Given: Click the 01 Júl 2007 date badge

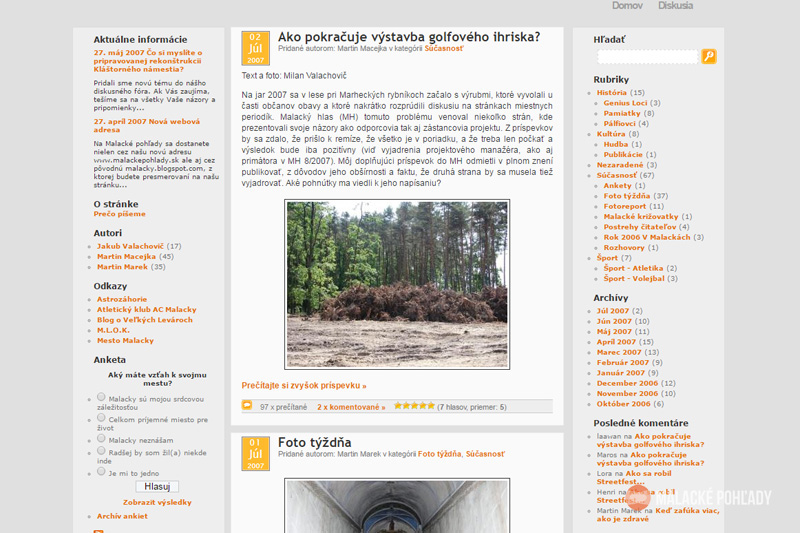Looking at the screenshot, I should (x=256, y=454).
